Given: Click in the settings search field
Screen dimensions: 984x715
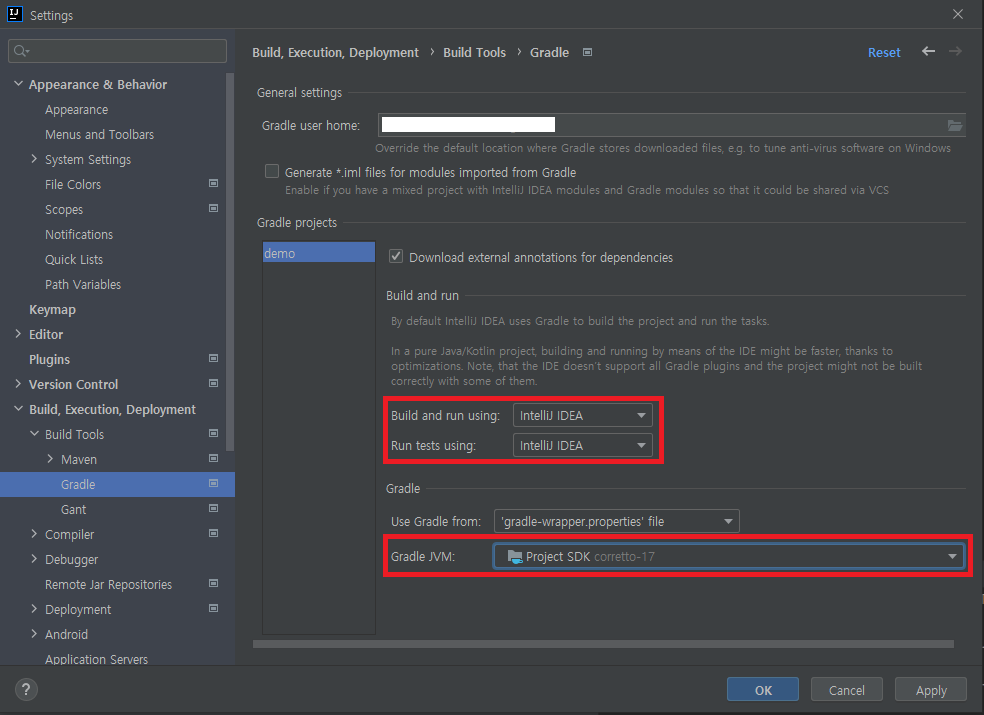Looking at the screenshot, I should [117, 51].
